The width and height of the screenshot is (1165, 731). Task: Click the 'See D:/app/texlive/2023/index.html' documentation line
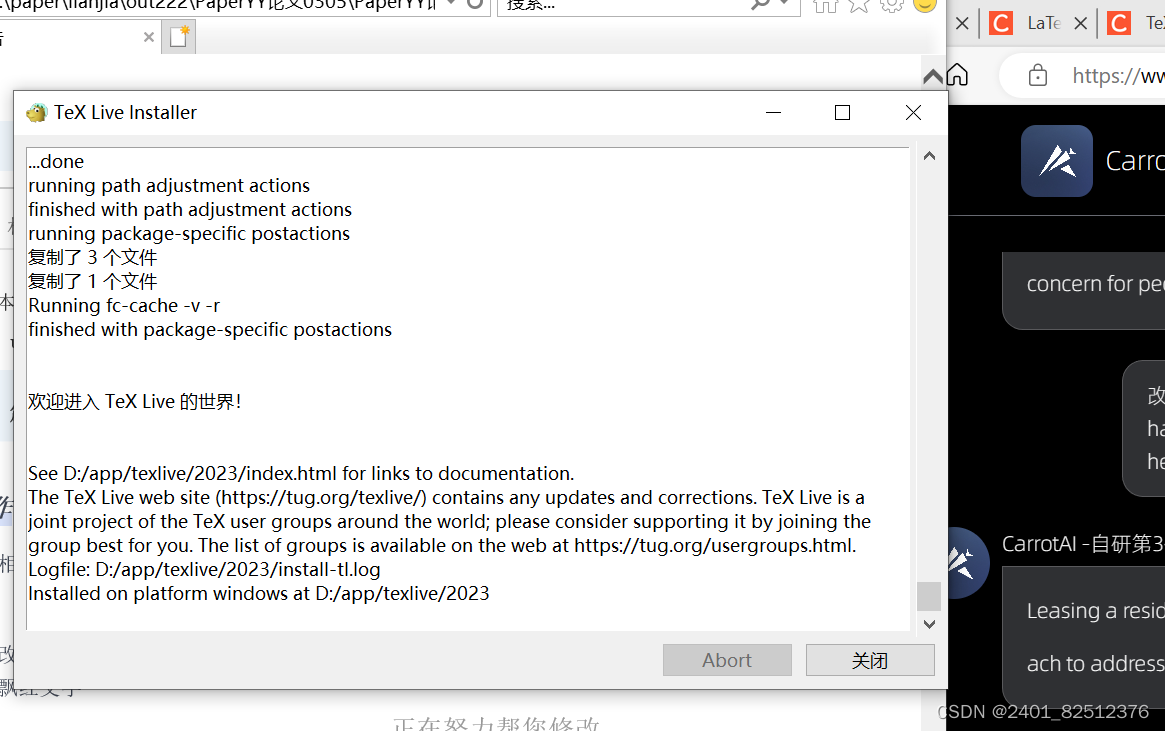[x=301, y=474]
